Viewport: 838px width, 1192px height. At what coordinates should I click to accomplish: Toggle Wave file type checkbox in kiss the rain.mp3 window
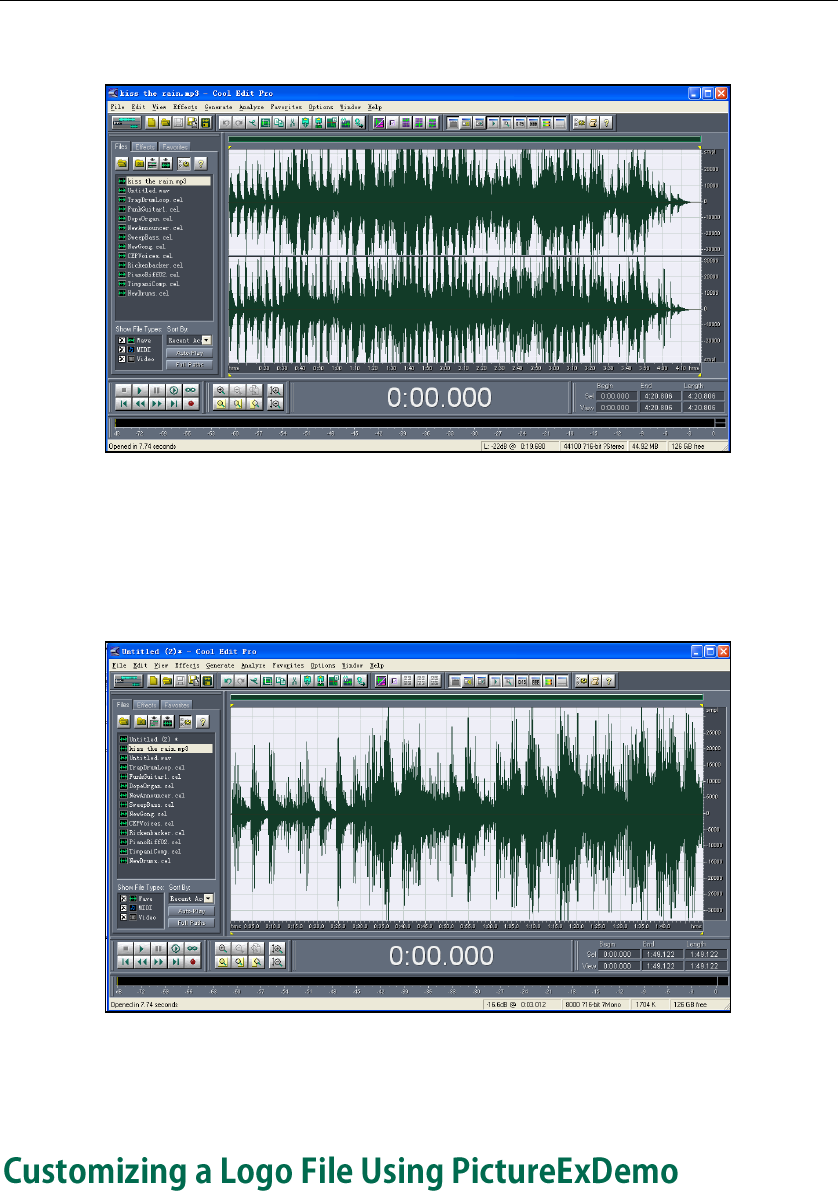pos(121,340)
